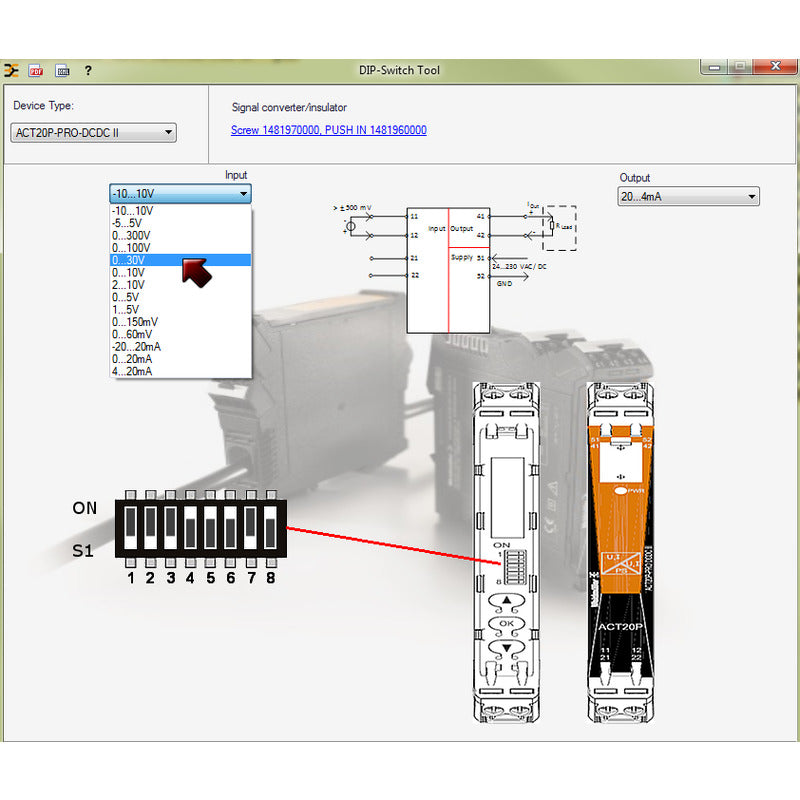Viewport: 800px width, 800px height.
Task: Click the wiring diagram with Input/Output block
Action: click(456, 269)
